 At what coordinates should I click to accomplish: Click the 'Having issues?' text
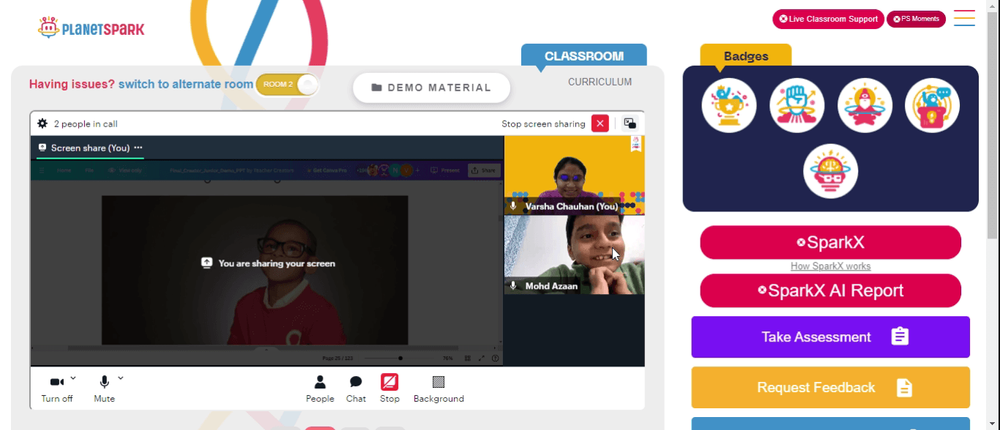72,84
